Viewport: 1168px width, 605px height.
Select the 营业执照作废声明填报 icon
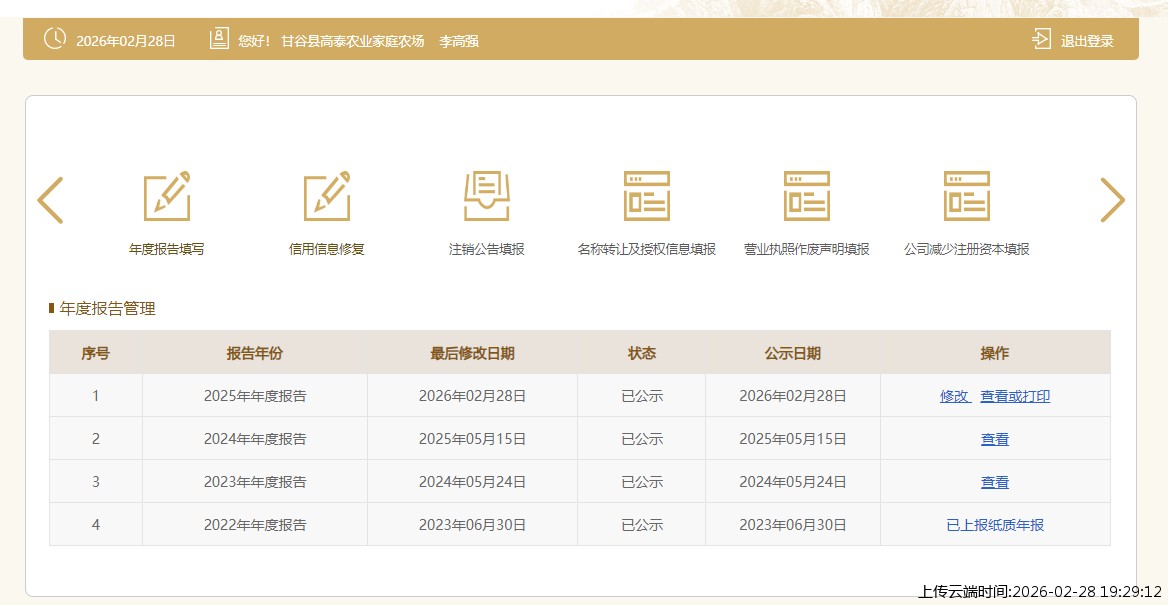(807, 196)
